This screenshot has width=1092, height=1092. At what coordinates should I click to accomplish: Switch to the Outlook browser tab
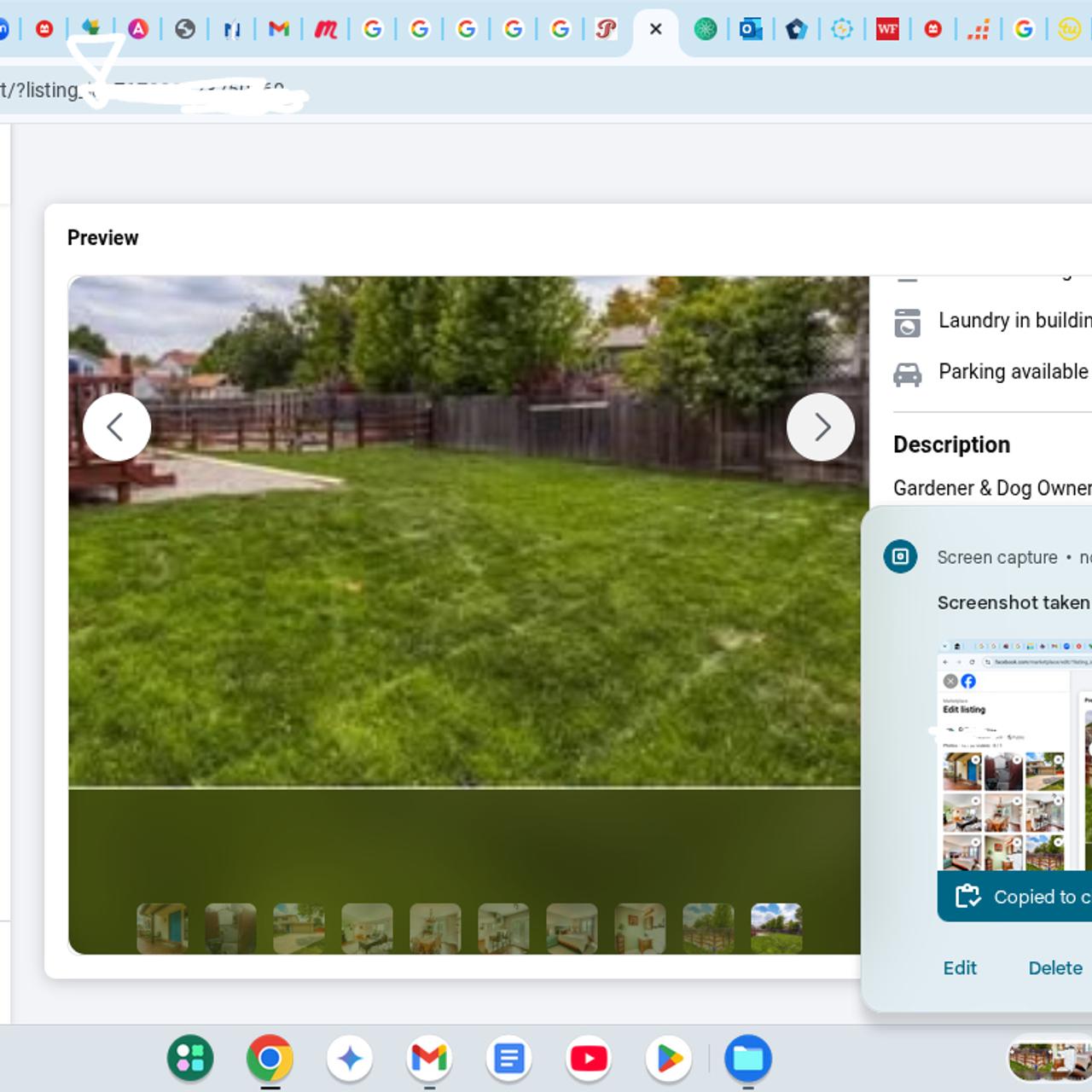pyautogui.click(x=750, y=30)
